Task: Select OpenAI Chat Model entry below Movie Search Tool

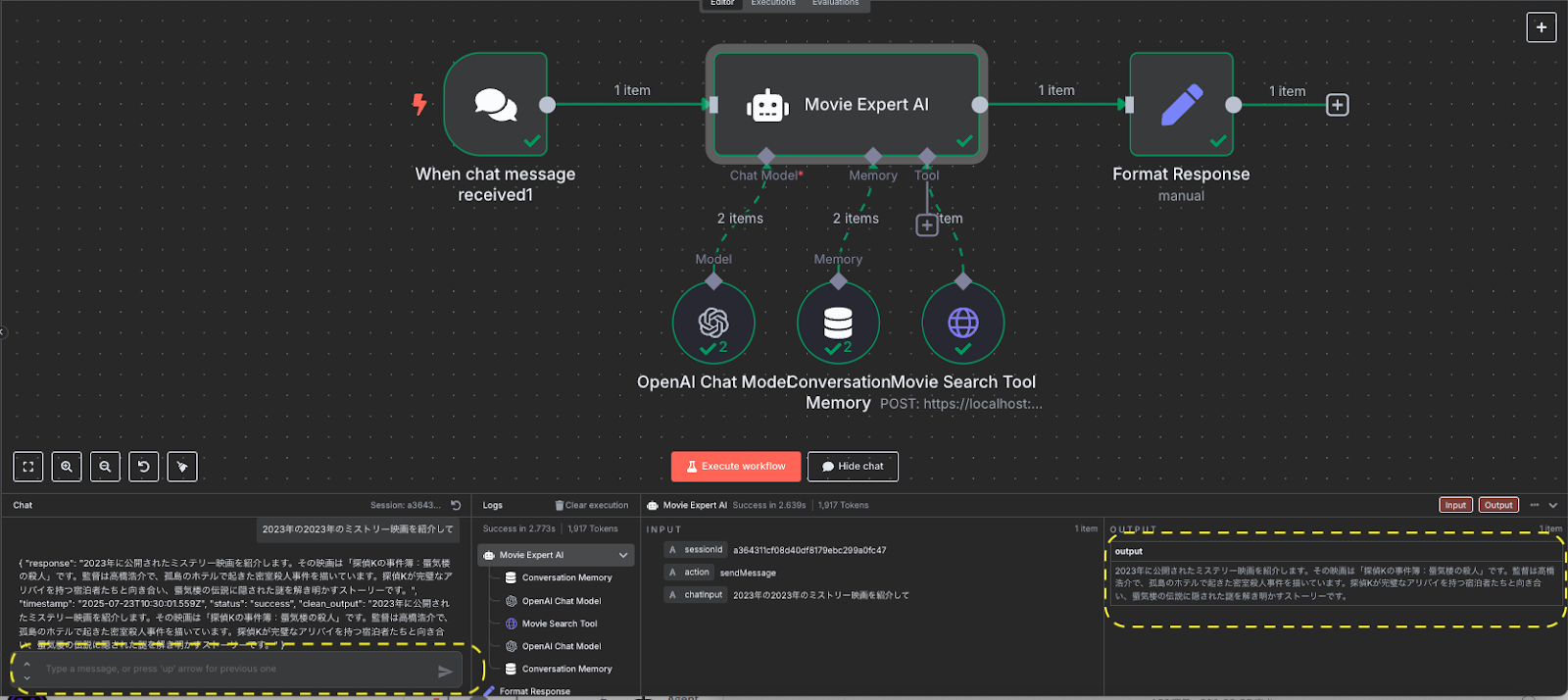Action: tap(562, 646)
